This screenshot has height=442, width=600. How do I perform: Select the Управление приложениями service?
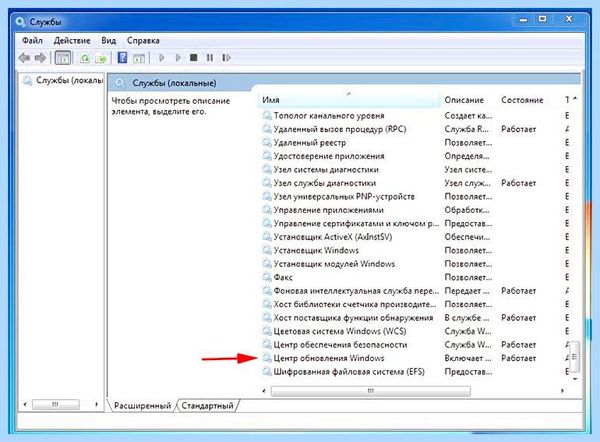(328, 210)
